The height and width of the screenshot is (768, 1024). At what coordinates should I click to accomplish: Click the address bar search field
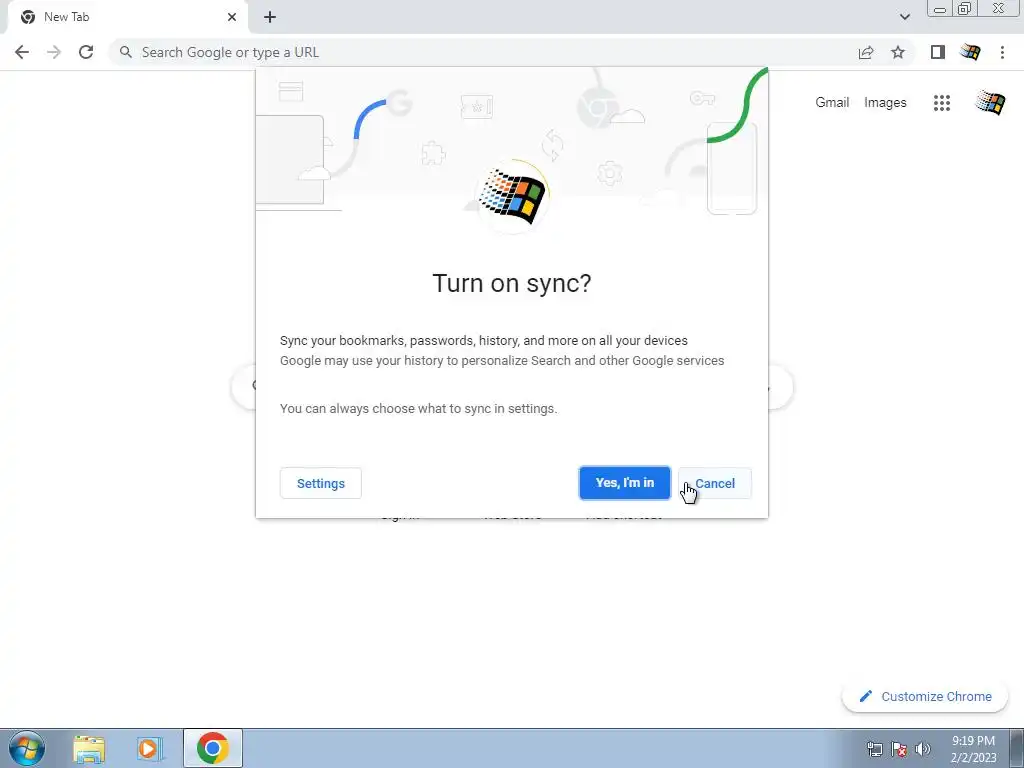coord(483,52)
